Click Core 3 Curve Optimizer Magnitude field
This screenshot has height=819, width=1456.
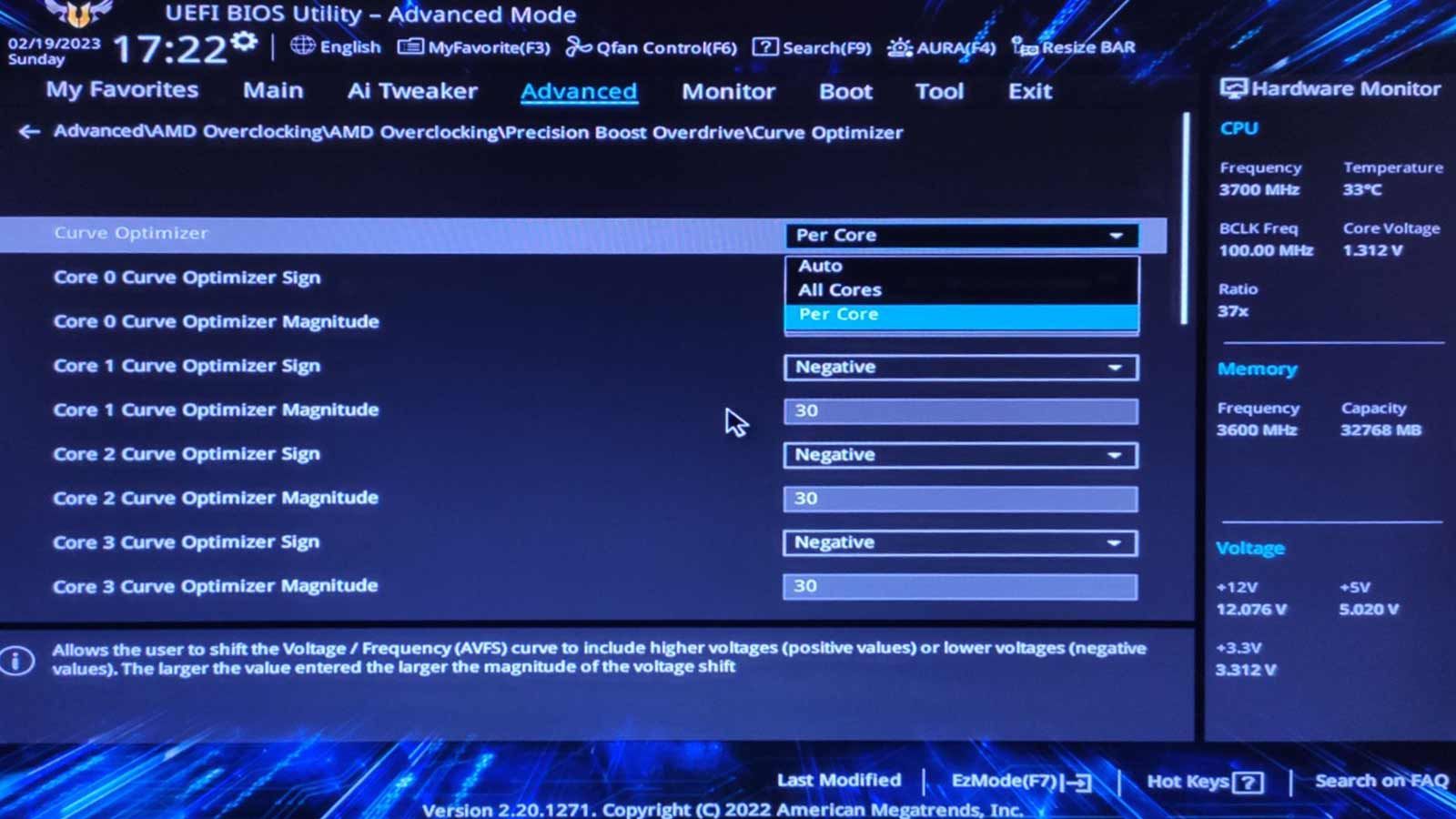959,587
